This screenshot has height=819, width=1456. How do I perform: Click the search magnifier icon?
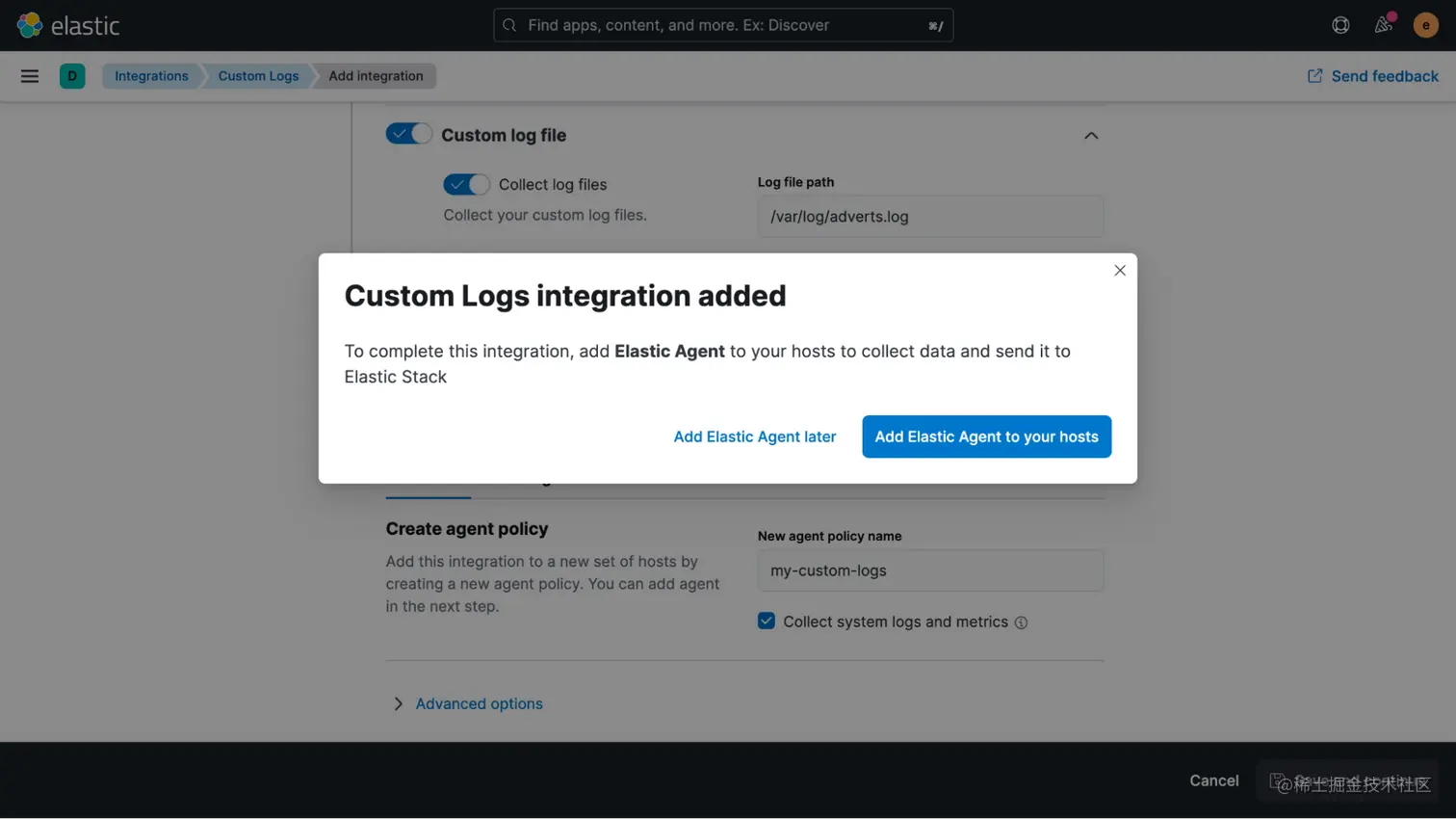coord(509,25)
